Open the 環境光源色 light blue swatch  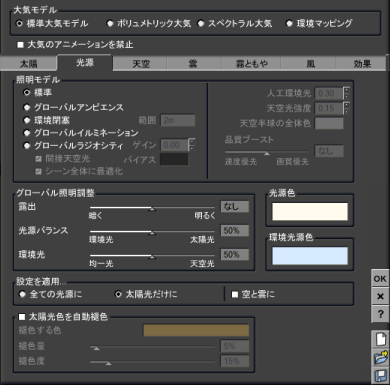(x=310, y=256)
